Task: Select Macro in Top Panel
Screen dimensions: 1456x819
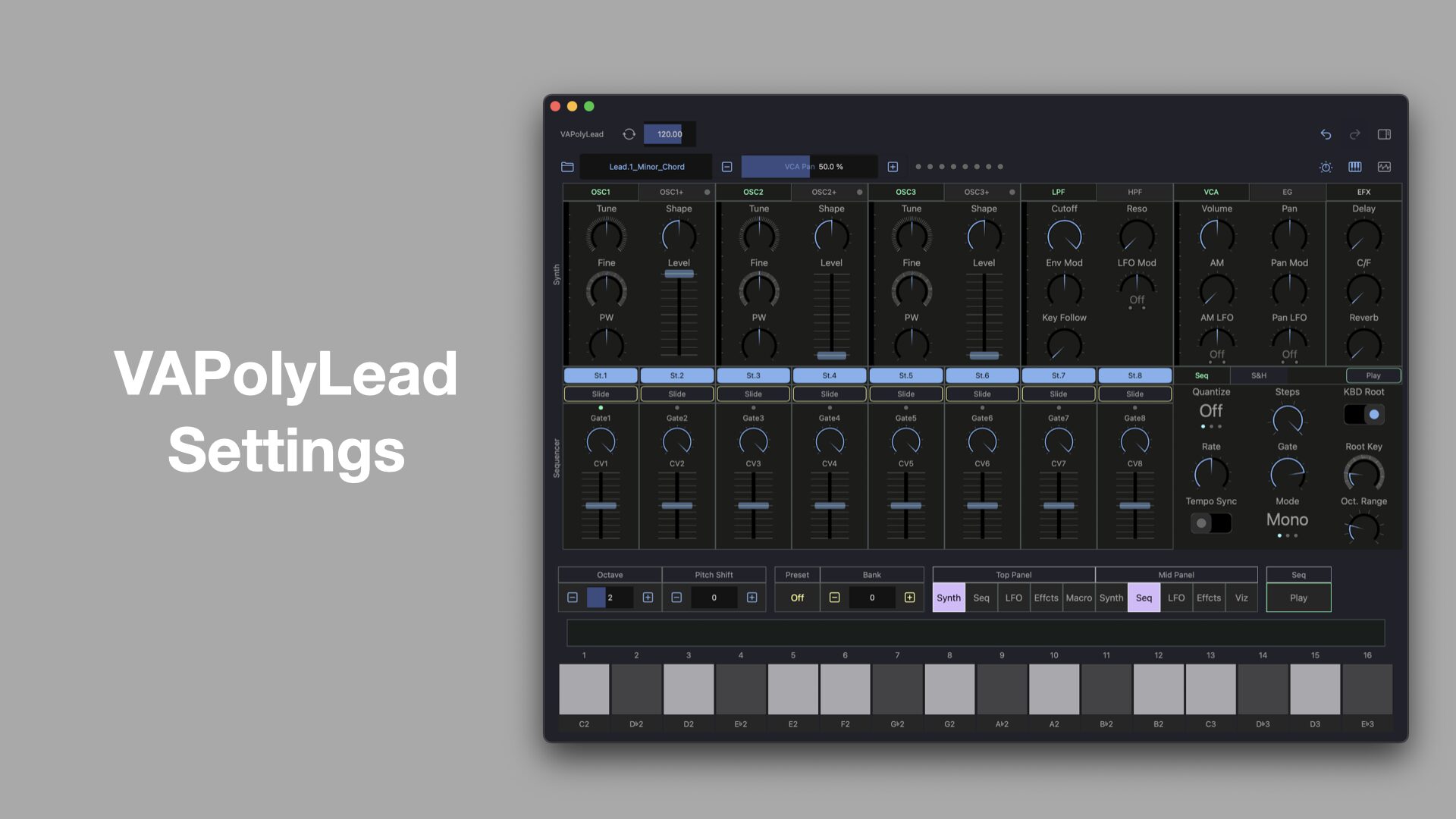Action: [x=1078, y=598]
